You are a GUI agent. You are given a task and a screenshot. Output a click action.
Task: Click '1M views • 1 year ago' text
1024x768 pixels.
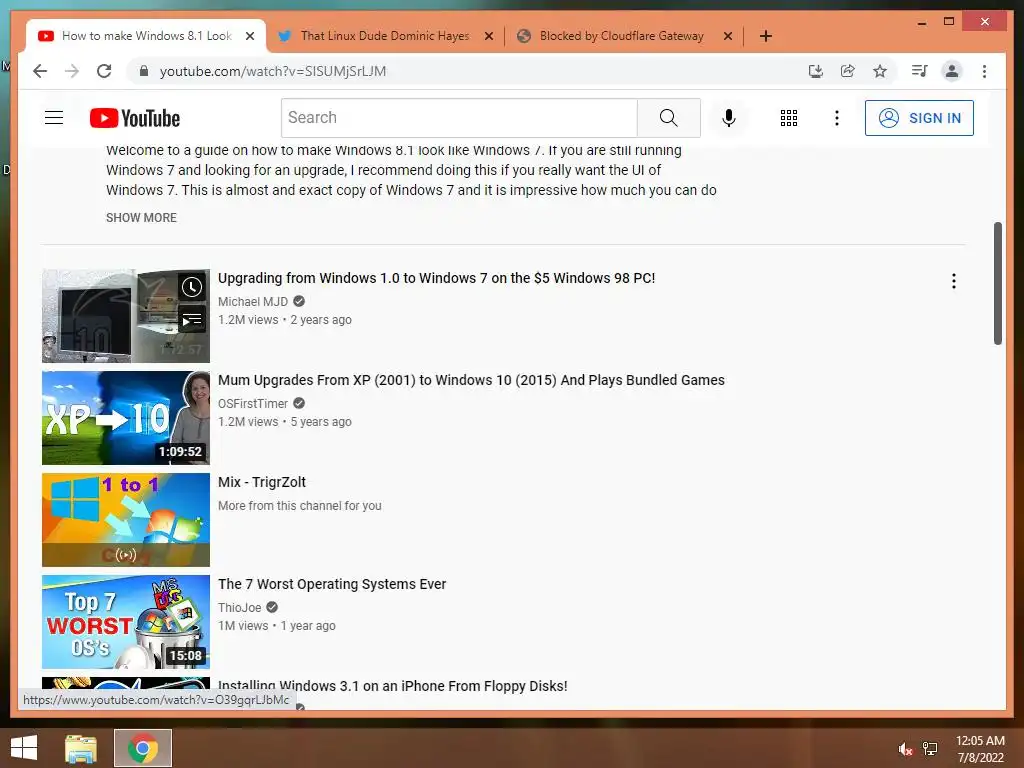277,626
